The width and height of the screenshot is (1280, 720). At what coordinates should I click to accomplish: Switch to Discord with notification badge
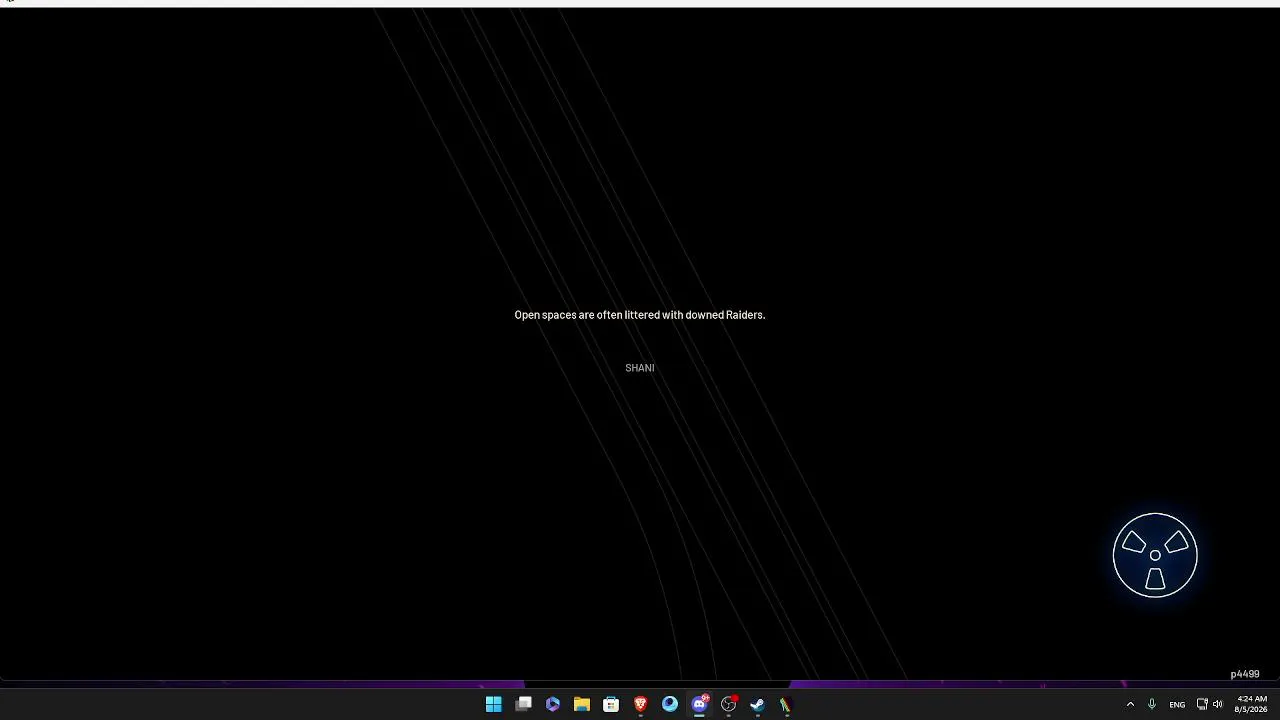pos(700,704)
